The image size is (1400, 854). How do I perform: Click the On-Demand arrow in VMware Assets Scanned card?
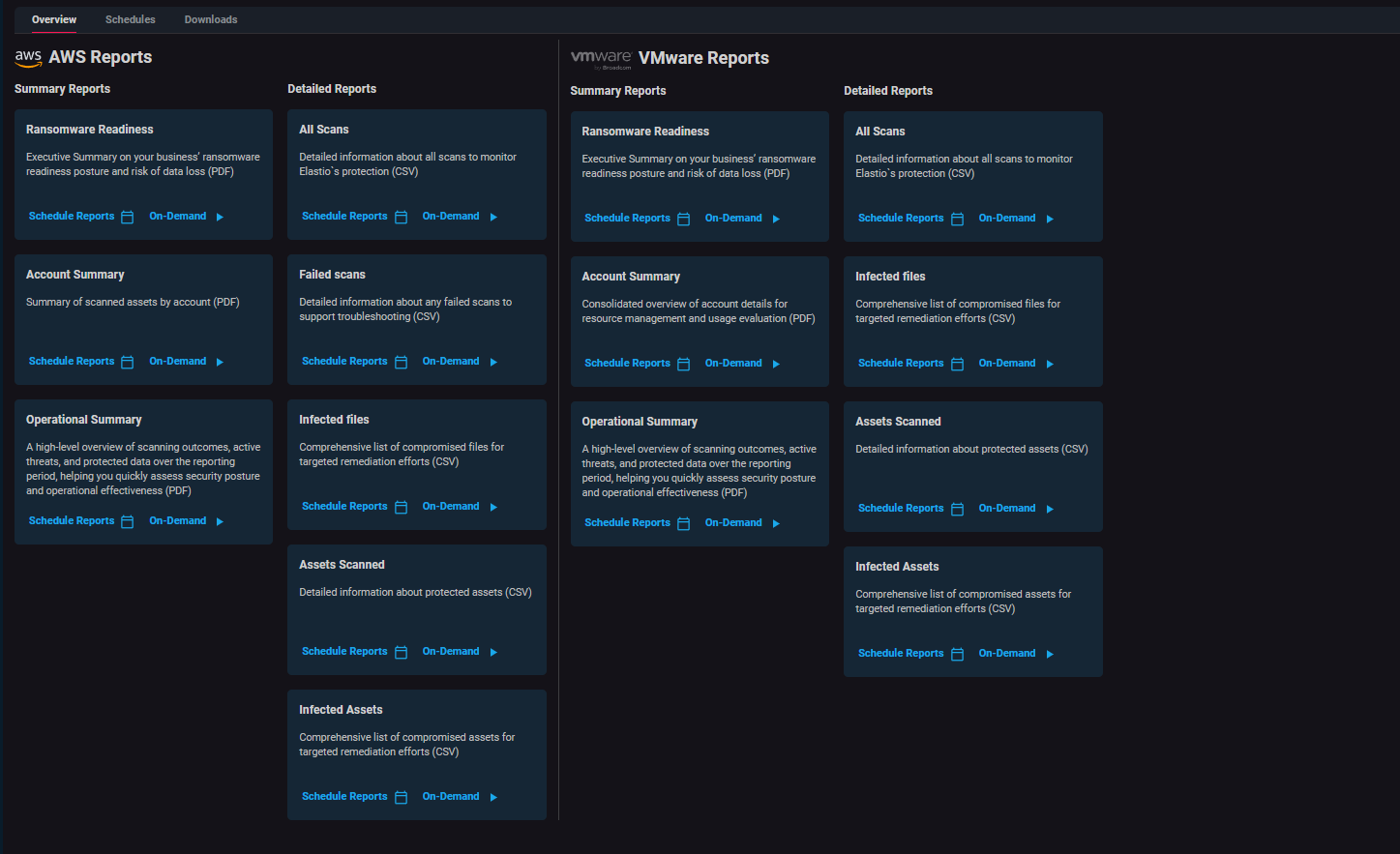(x=1051, y=508)
